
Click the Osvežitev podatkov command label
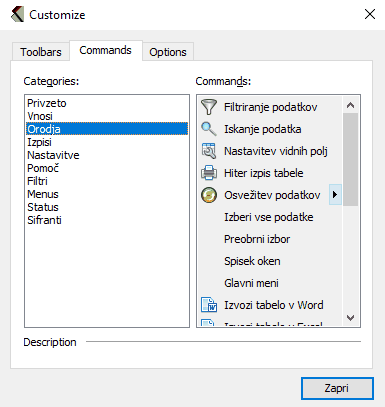tap(272, 195)
